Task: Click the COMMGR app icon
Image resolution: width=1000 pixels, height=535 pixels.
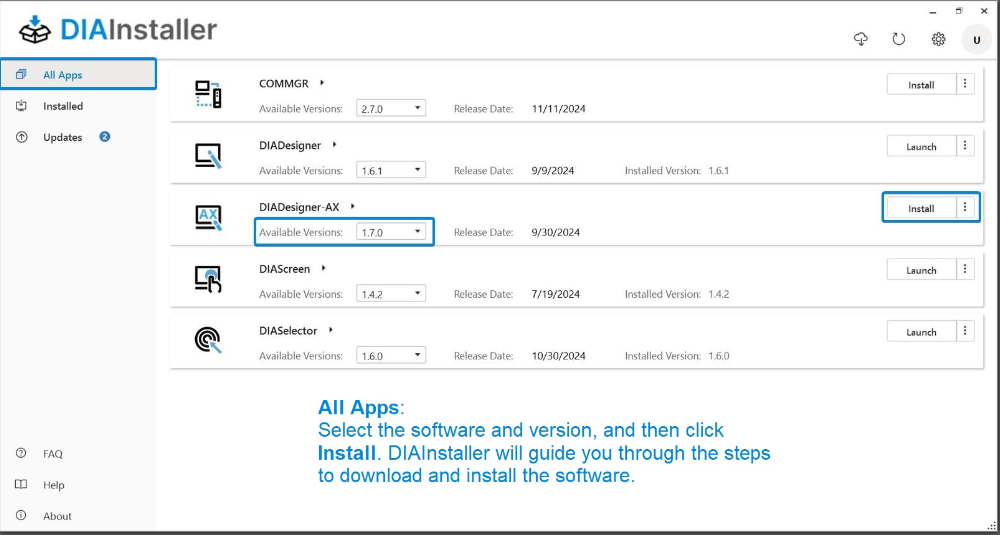Action: click(208, 94)
